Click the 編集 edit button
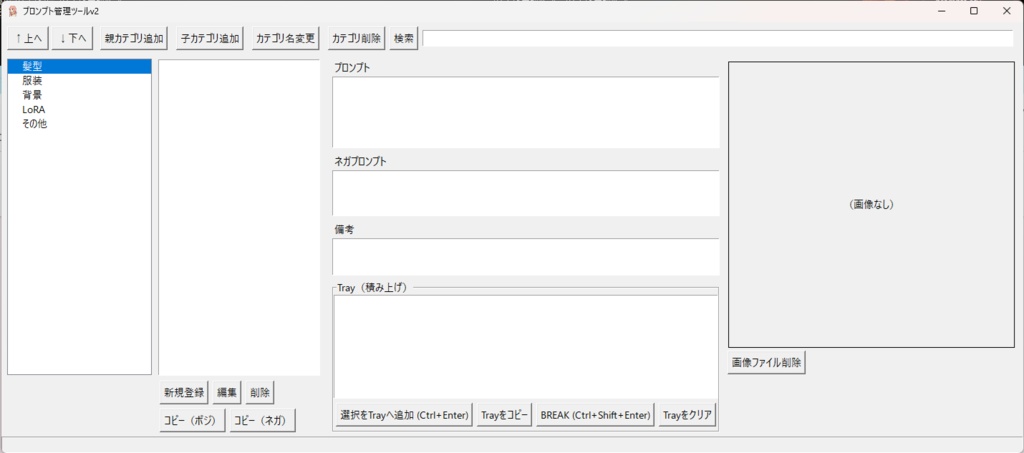The image size is (1024, 453). (x=227, y=393)
